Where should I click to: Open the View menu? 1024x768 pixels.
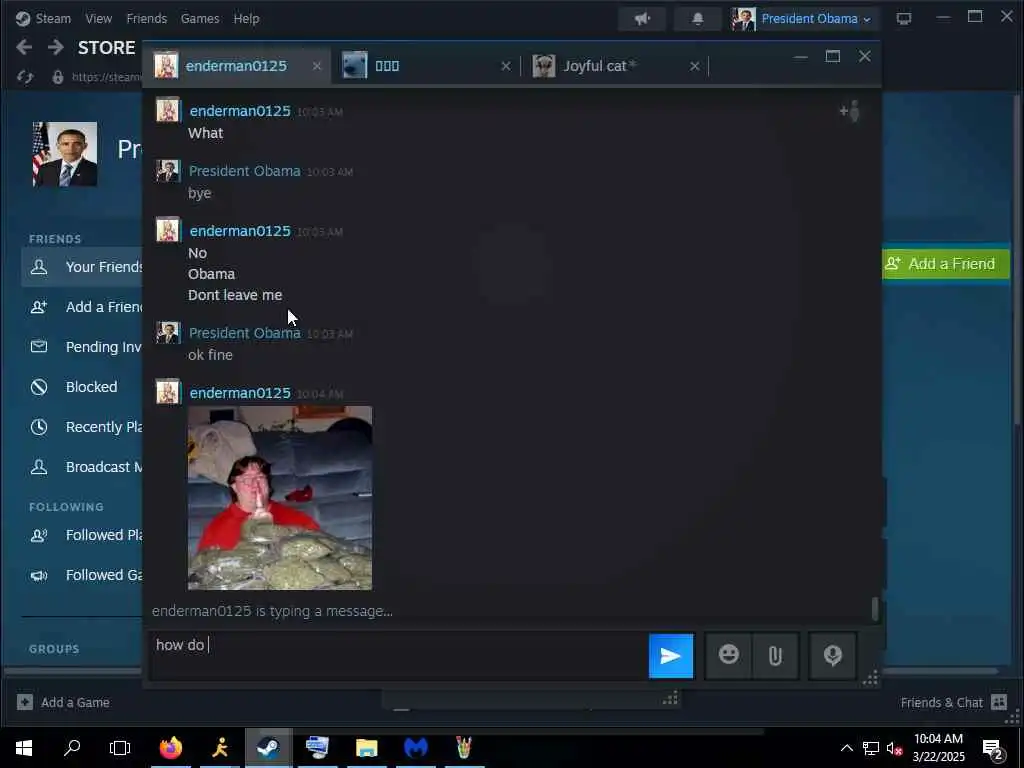99,18
